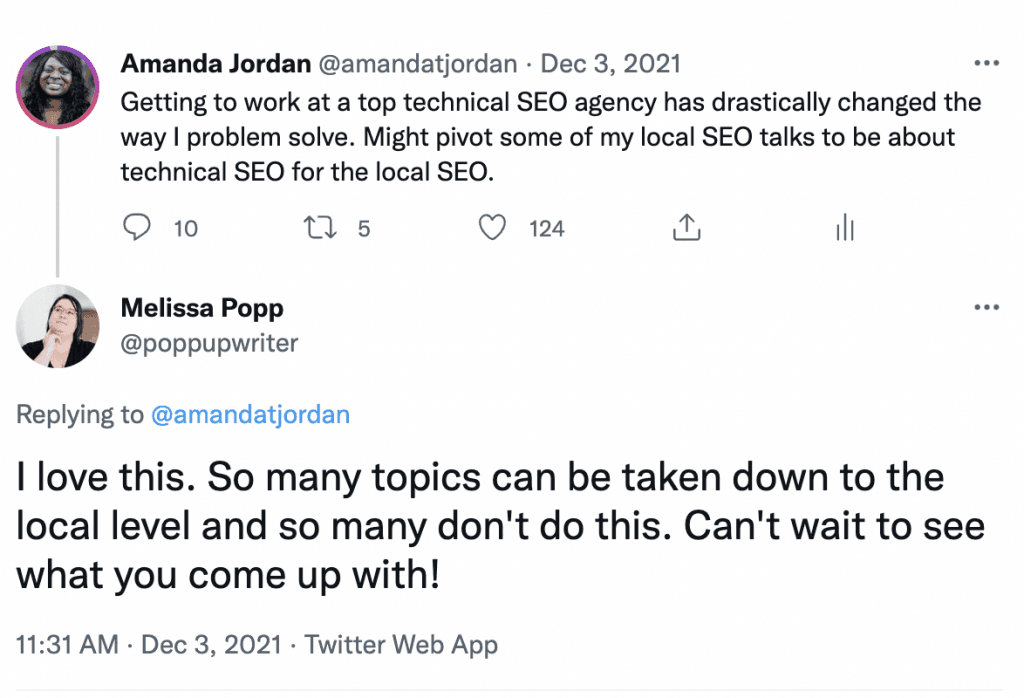Click Melissa Popp's profile avatar

[58, 326]
